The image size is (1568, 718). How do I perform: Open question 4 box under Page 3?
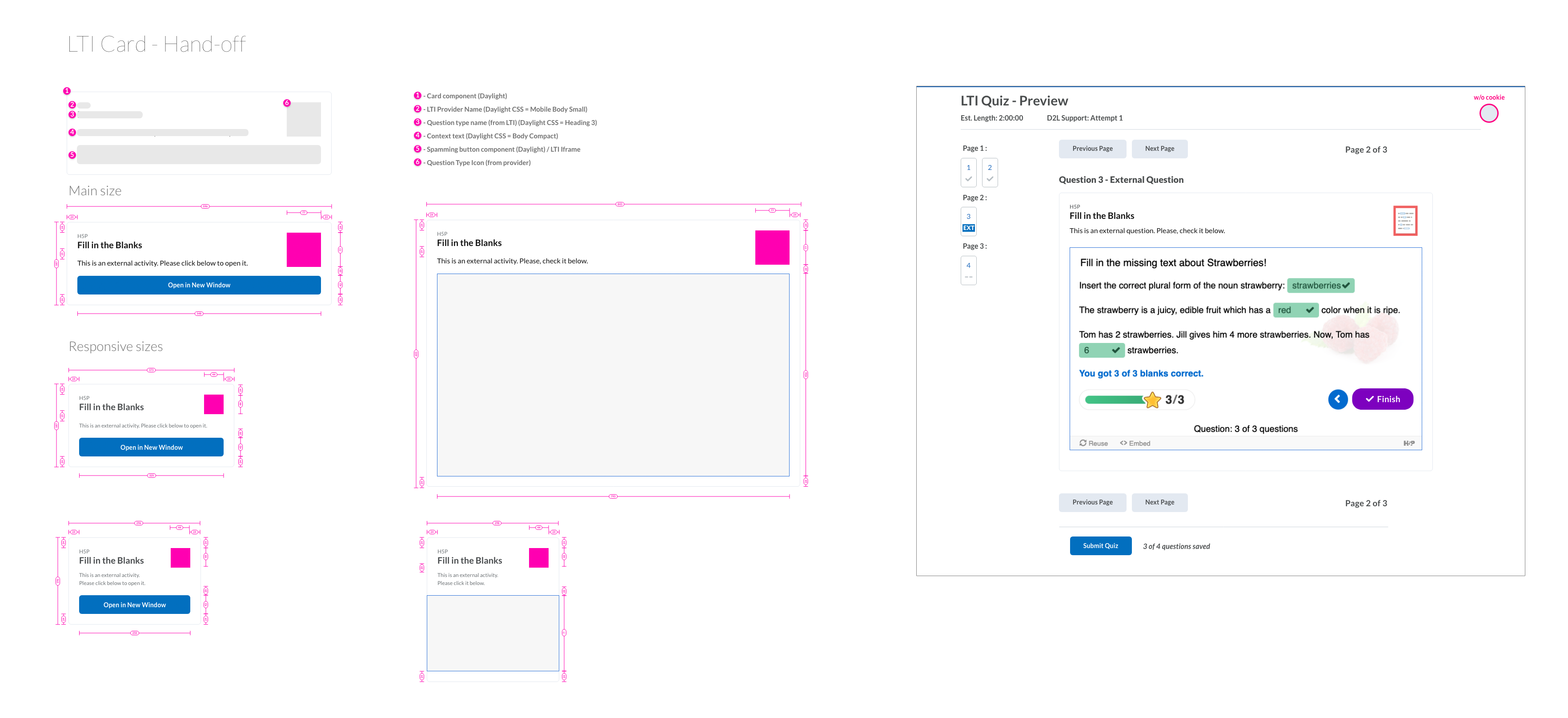coord(968,270)
